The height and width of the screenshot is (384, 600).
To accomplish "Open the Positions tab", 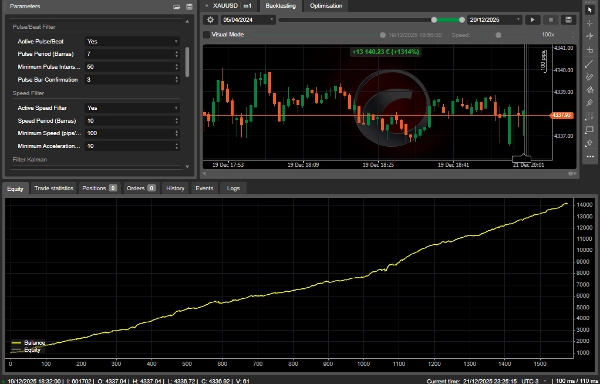I will pos(99,189).
